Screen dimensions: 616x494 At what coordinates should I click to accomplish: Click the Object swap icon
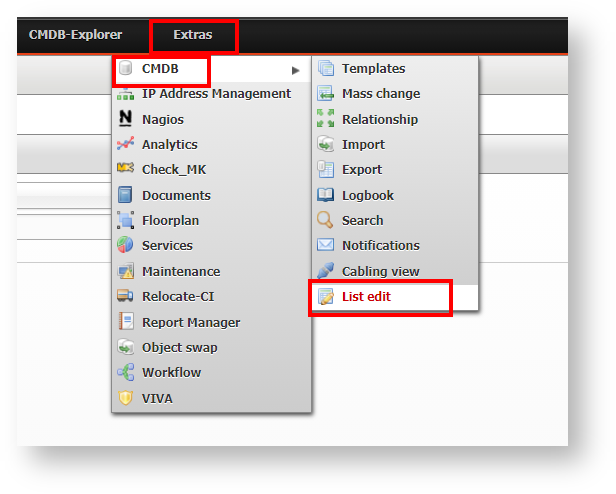click(x=126, y=347)
